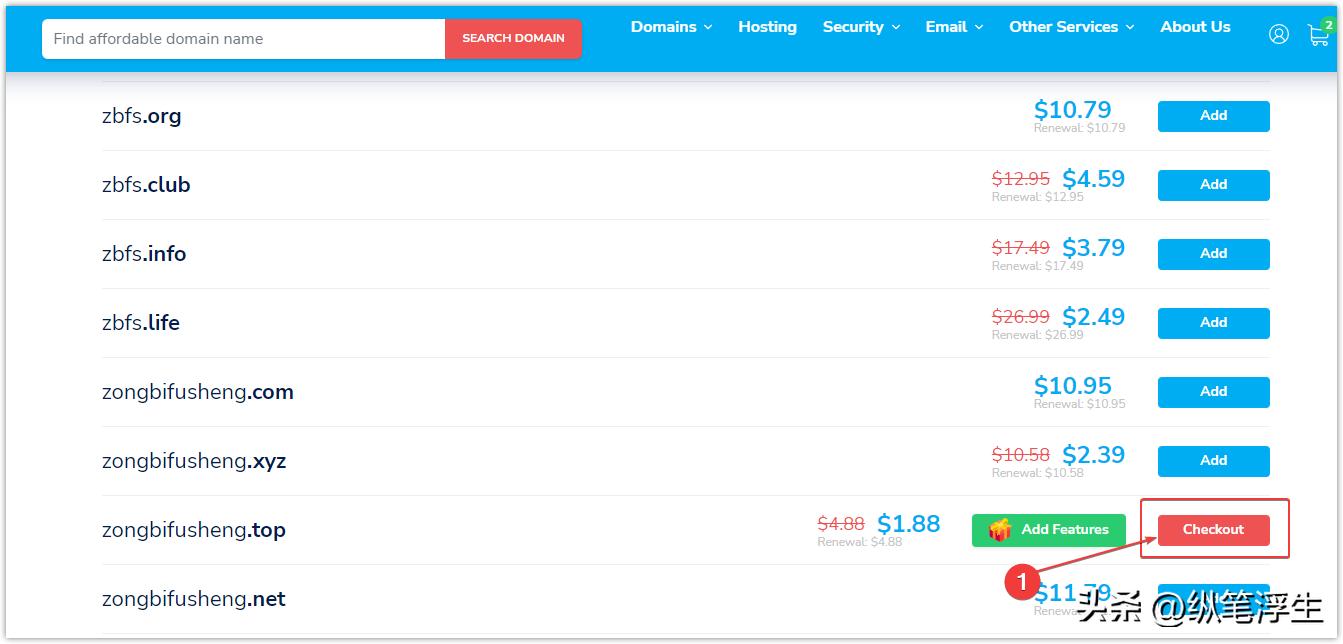Go to the Hosting menu item
This screenshot has width=1343, height=644.
(767, 27)
